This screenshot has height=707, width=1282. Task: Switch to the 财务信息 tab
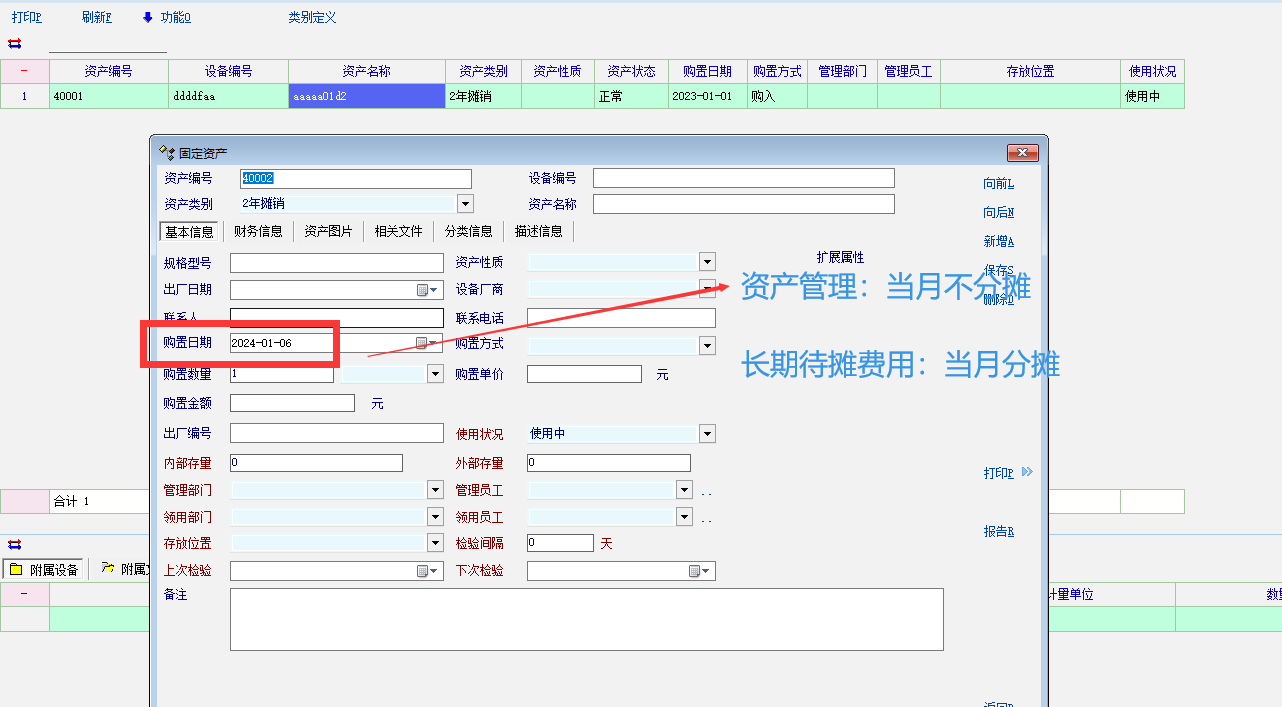click(258, 231)
